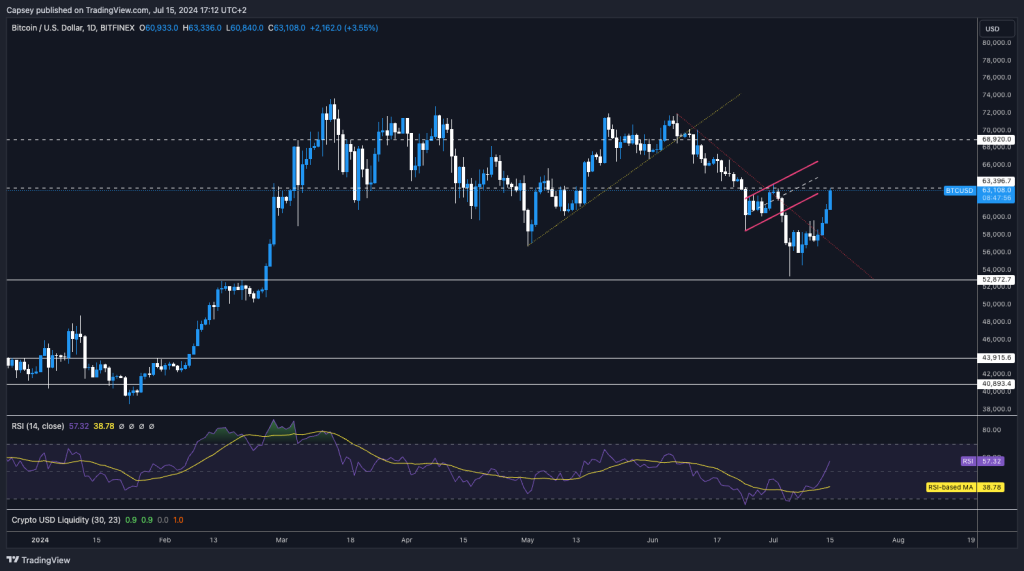Click the 52,872.7 support level price label
Image resolution: width=1024 pixels, height=571 pixels.
pyautogui.click(x=998, y=280)
